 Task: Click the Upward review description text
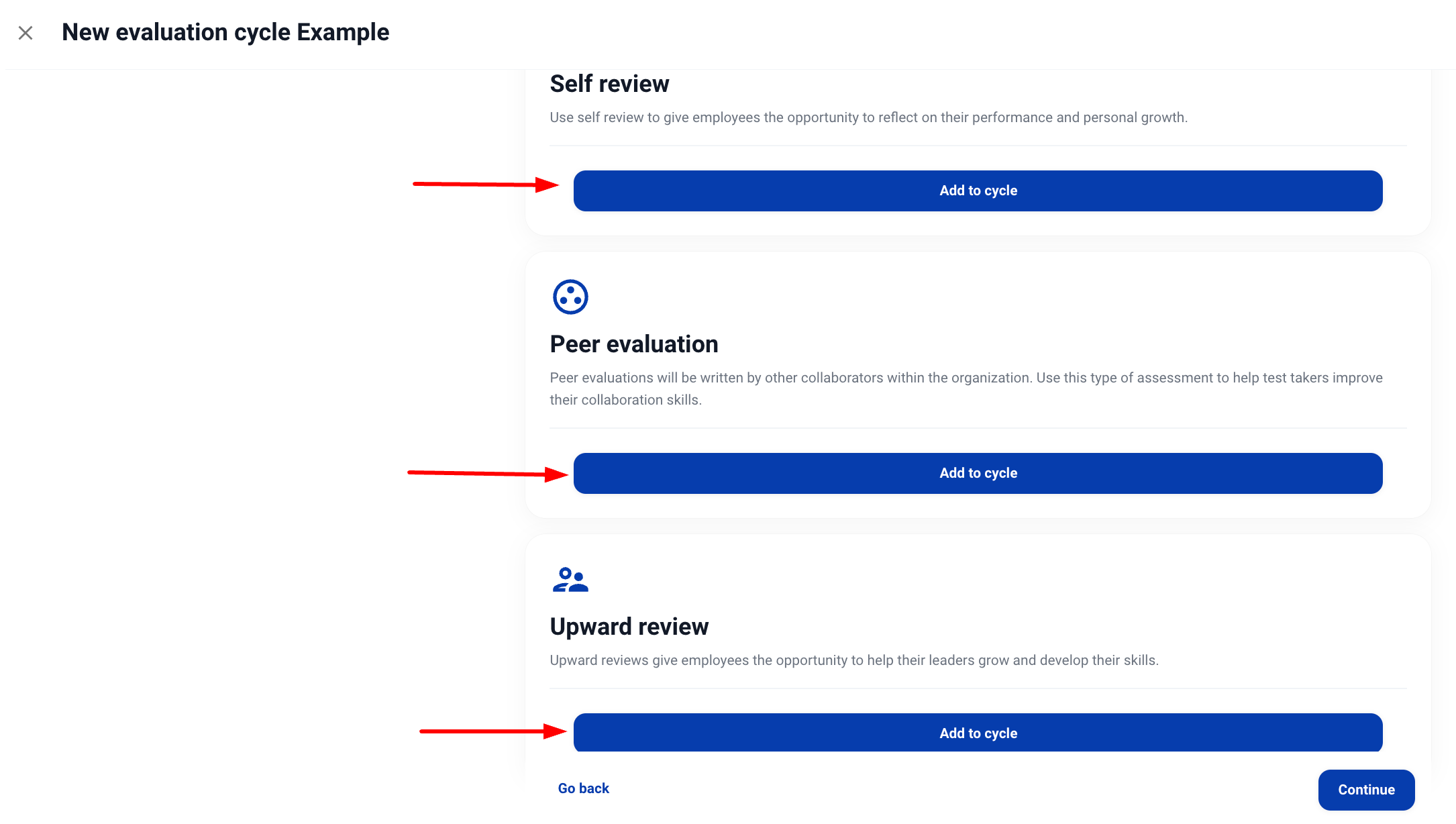tap(854, 660)
